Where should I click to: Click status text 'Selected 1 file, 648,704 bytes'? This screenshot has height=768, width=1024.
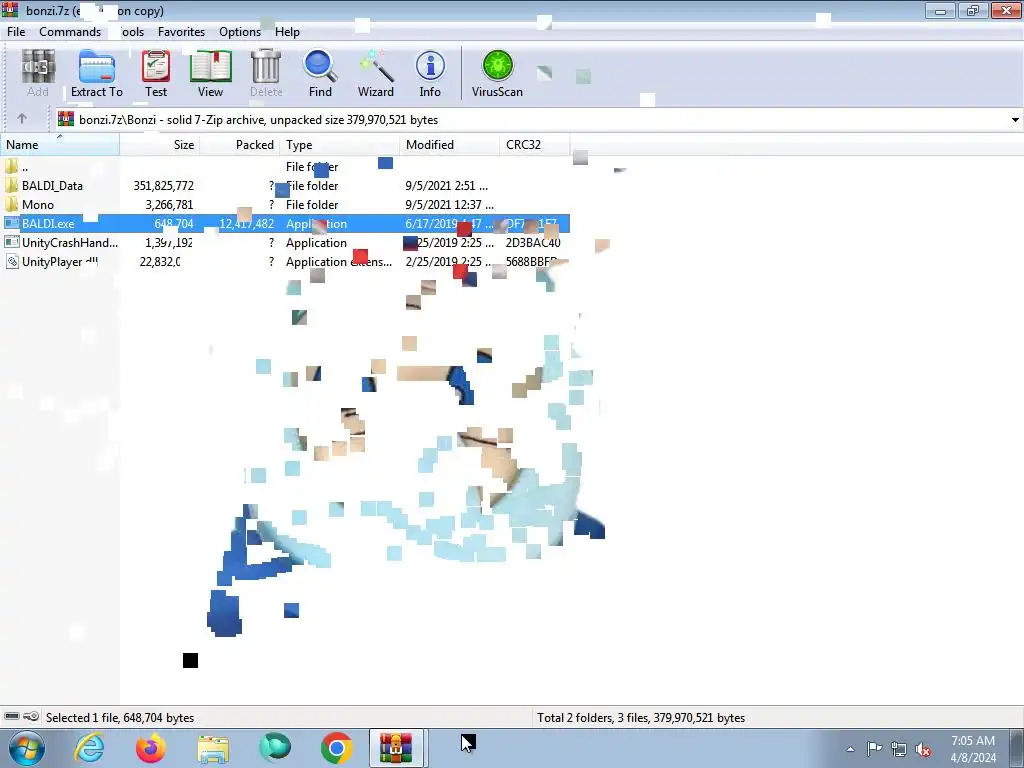tap(120, 717)
